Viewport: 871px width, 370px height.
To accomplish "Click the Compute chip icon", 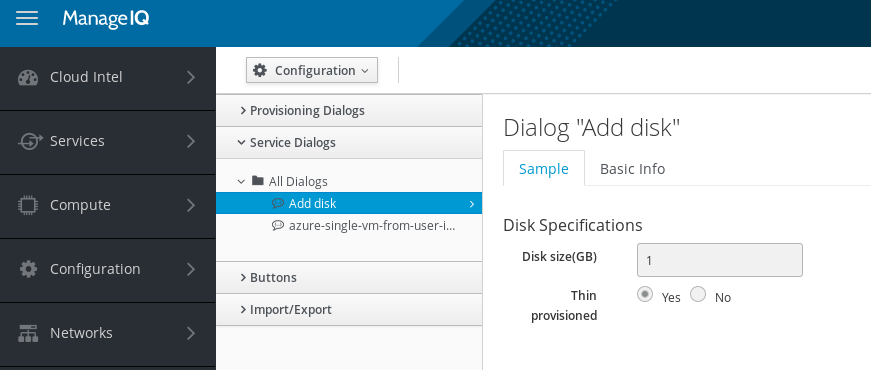I will (28, 205).
